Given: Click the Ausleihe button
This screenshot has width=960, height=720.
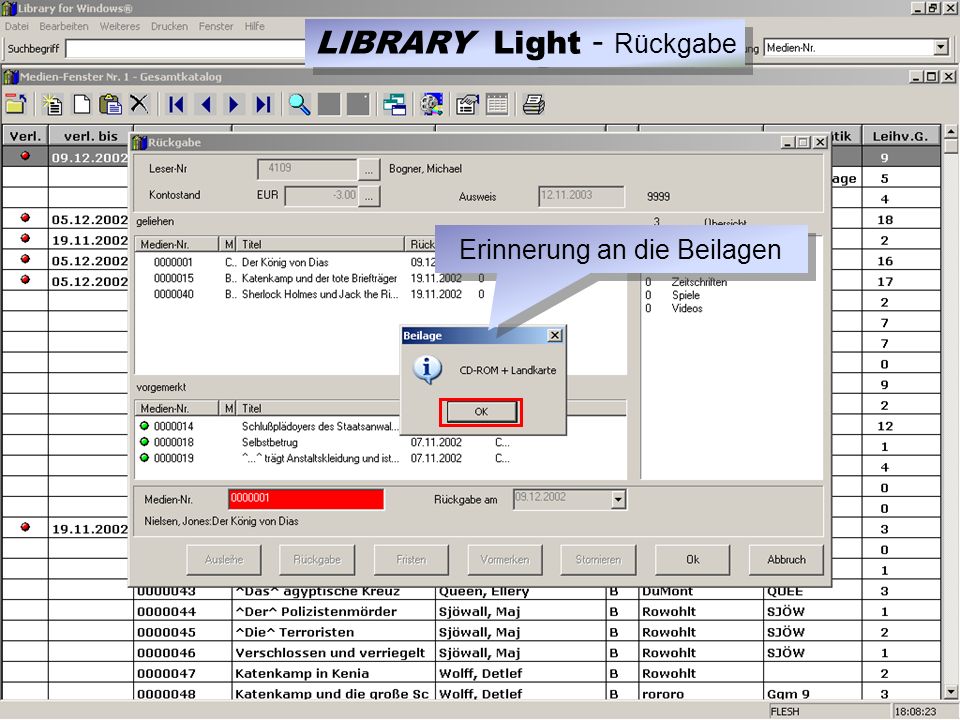Looking at the screenshot, I should 224,560.
